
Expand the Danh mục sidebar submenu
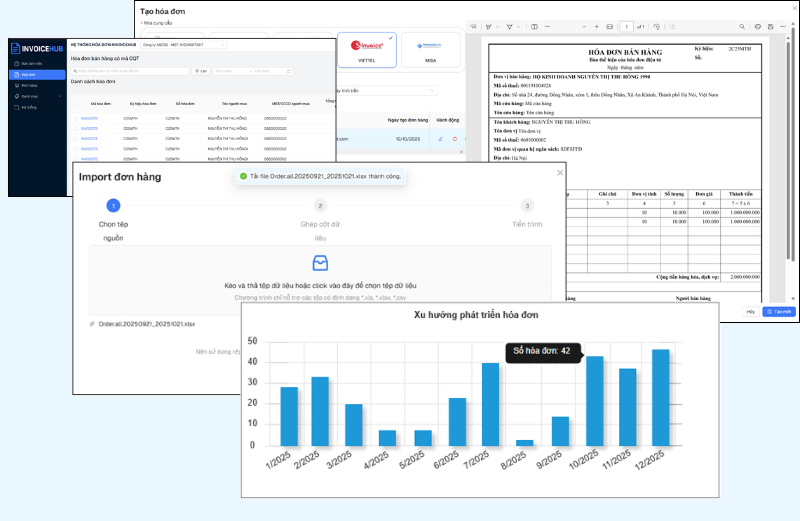(x=29, y=95)
